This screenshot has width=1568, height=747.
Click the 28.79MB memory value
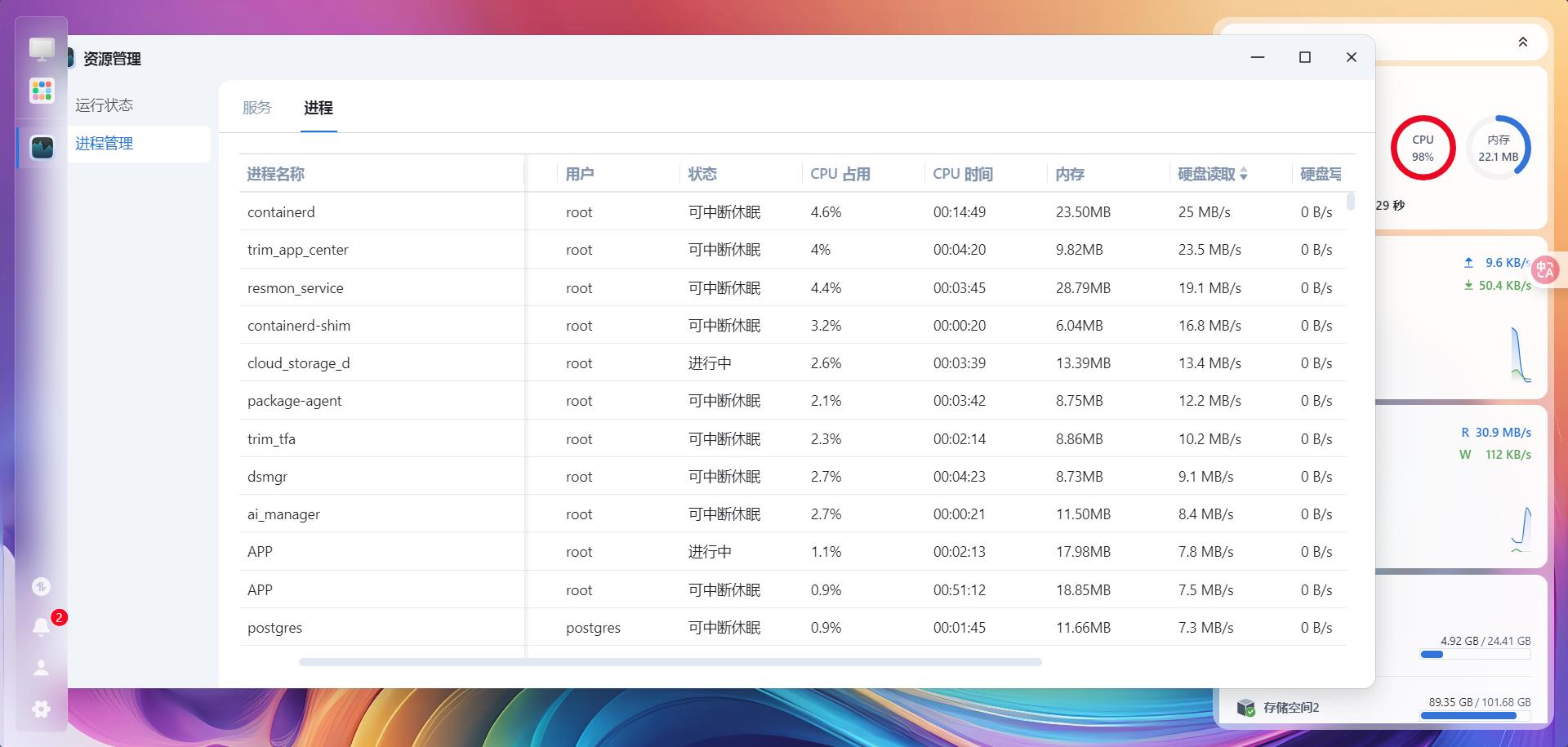(x=1084, y=288)
